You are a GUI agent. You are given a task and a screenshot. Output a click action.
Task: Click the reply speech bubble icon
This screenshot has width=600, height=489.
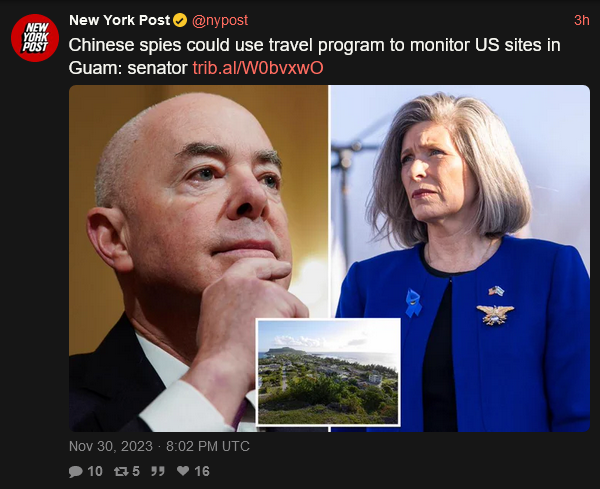[x=76, y=471]
